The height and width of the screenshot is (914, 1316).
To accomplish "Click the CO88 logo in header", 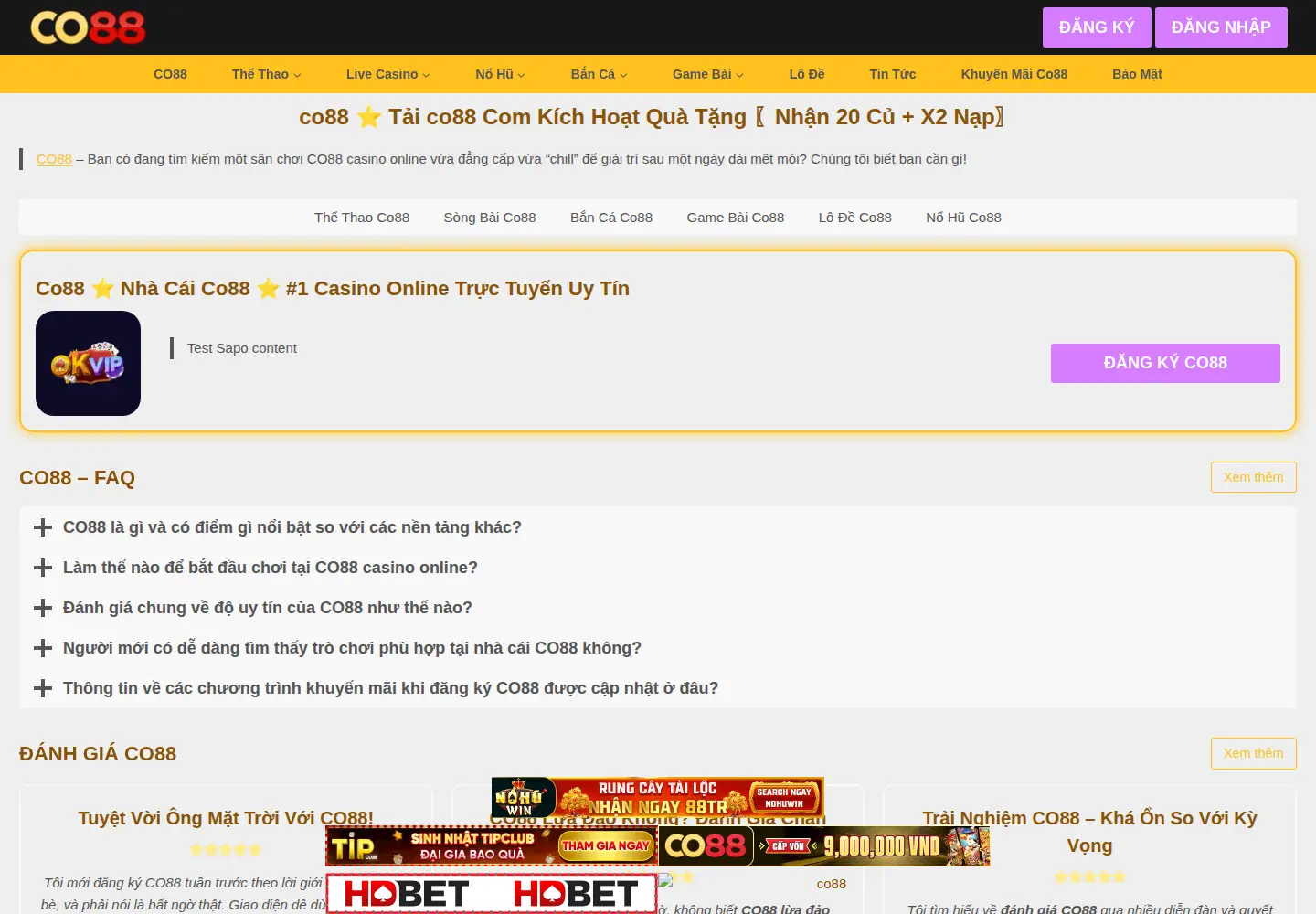I will (x=88, y=27).
